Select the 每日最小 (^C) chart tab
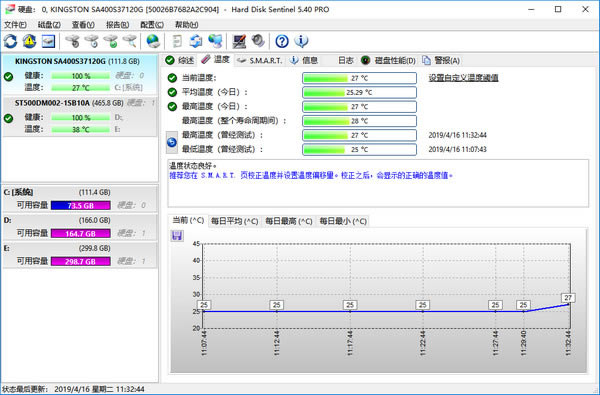 pyautogui.click(x=343, y=221)
